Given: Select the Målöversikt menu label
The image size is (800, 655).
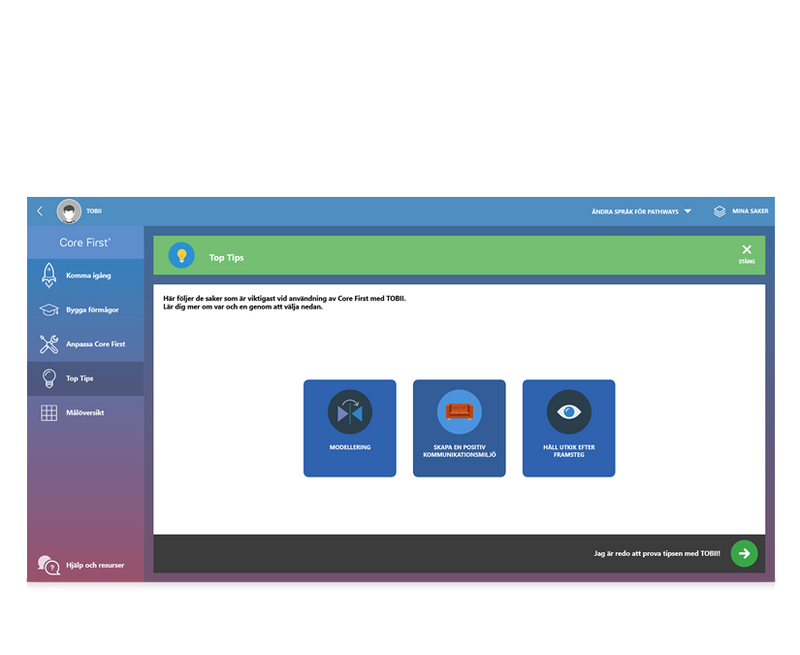Looking at the screenshot, I should coord(85,413).
